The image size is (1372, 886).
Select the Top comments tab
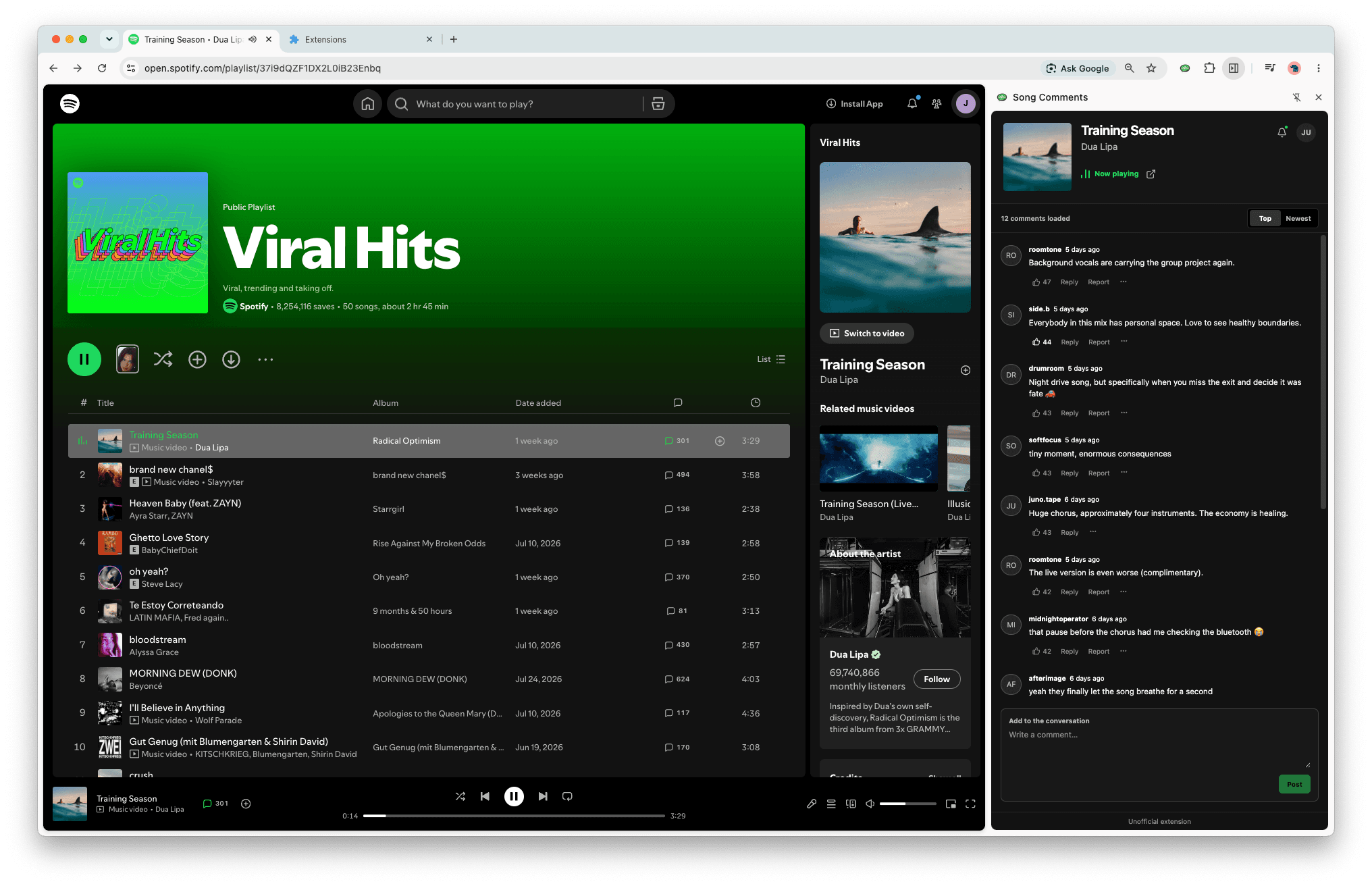[1265, 219]
